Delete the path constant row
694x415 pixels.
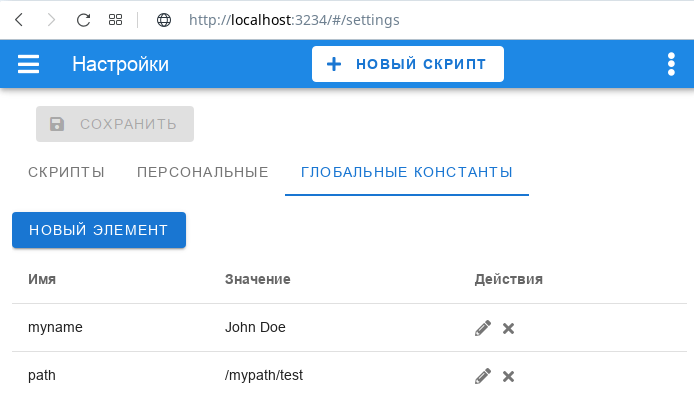click(x=509, y=376)
